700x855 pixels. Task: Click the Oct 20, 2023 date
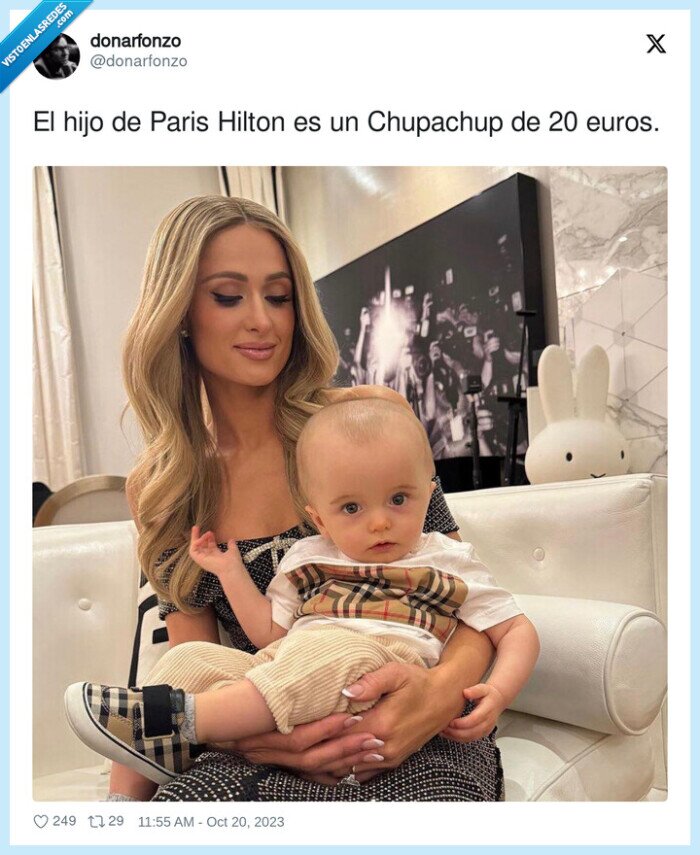point(245,821)
